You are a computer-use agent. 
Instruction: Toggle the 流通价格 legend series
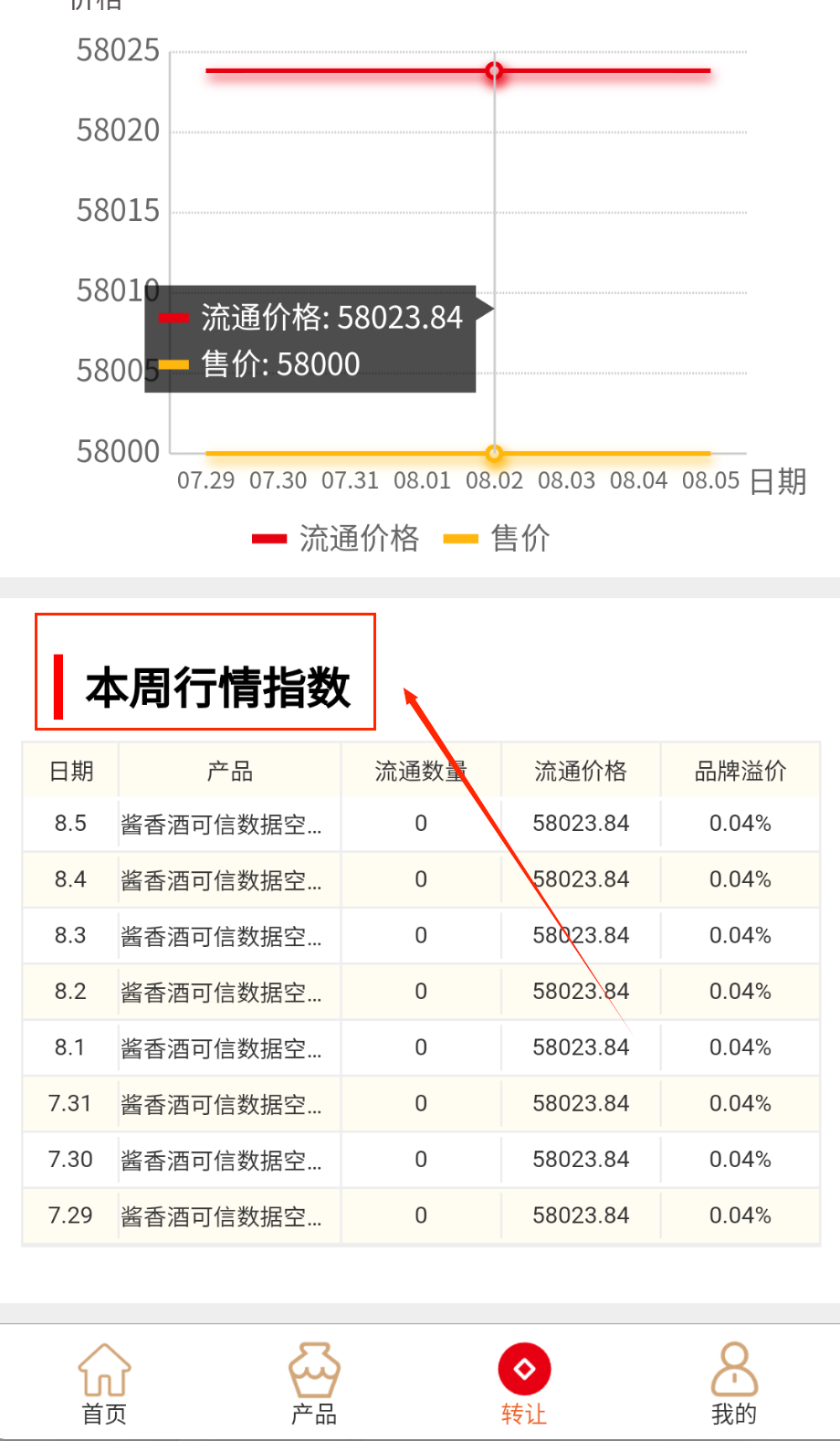336,539
